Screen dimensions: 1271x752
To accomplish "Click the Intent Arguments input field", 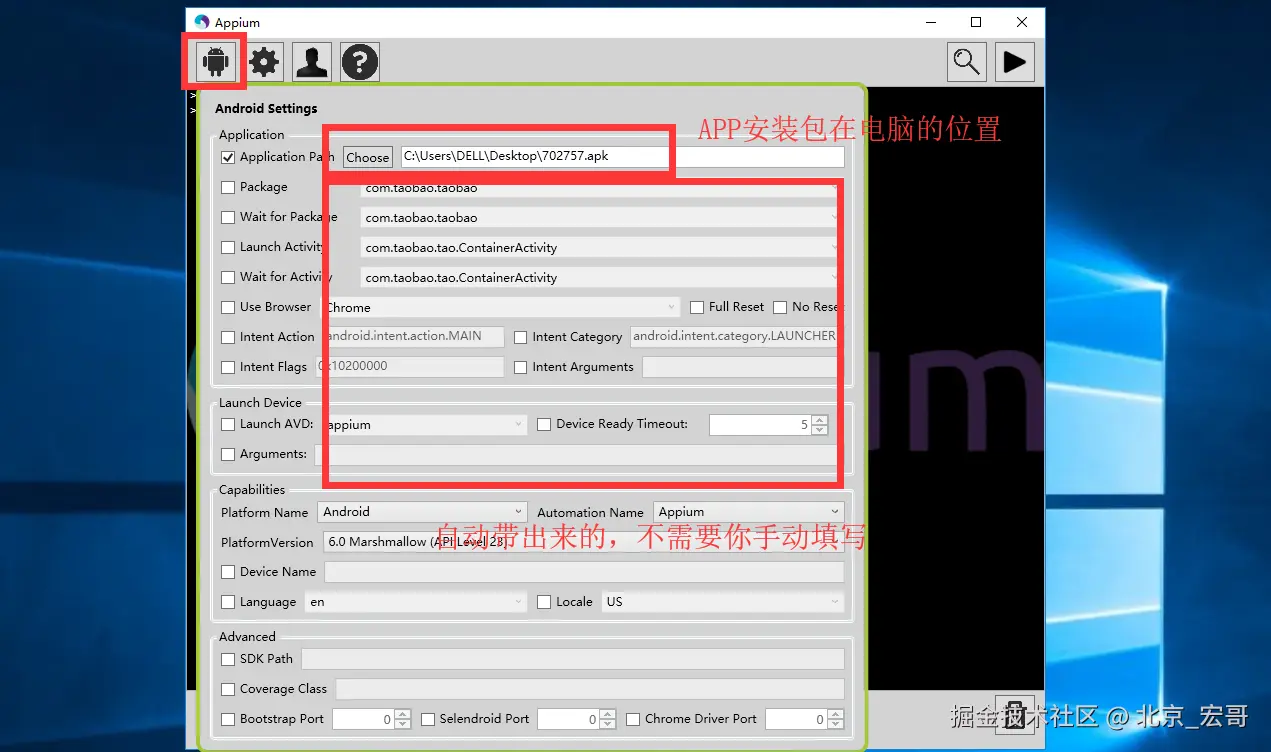I will point(743,367).
